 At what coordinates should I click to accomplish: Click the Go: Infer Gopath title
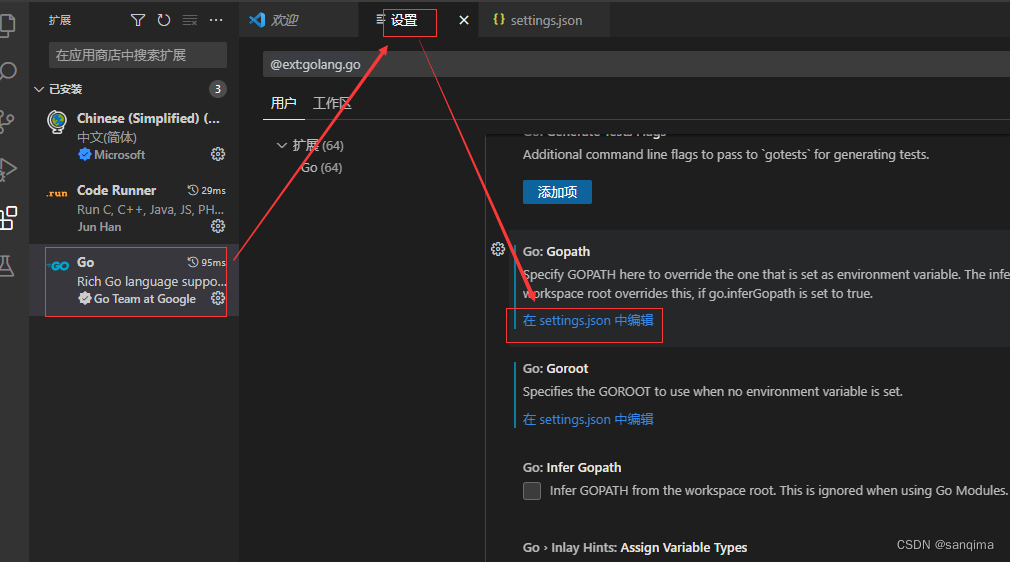pyautogui.click(x=572, y=467)
